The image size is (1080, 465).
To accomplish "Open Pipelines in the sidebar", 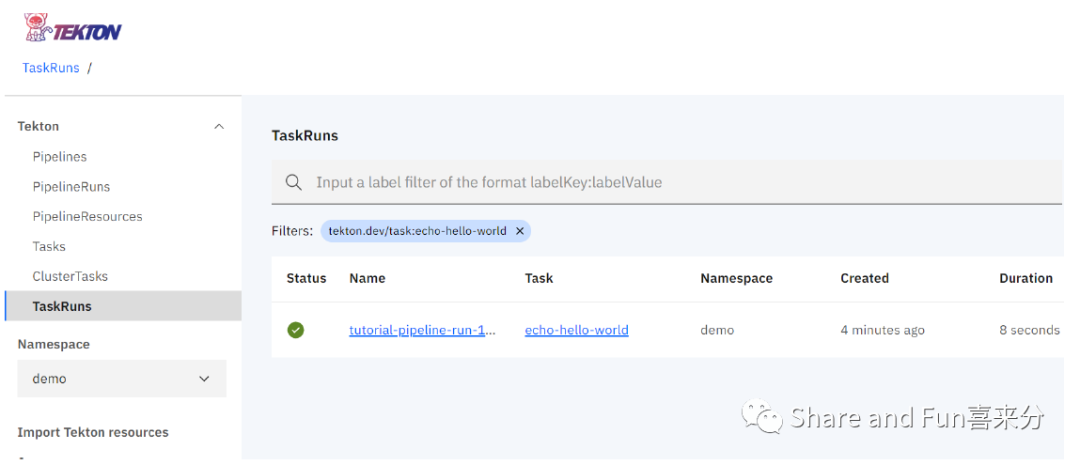I will tap(60, 157).
